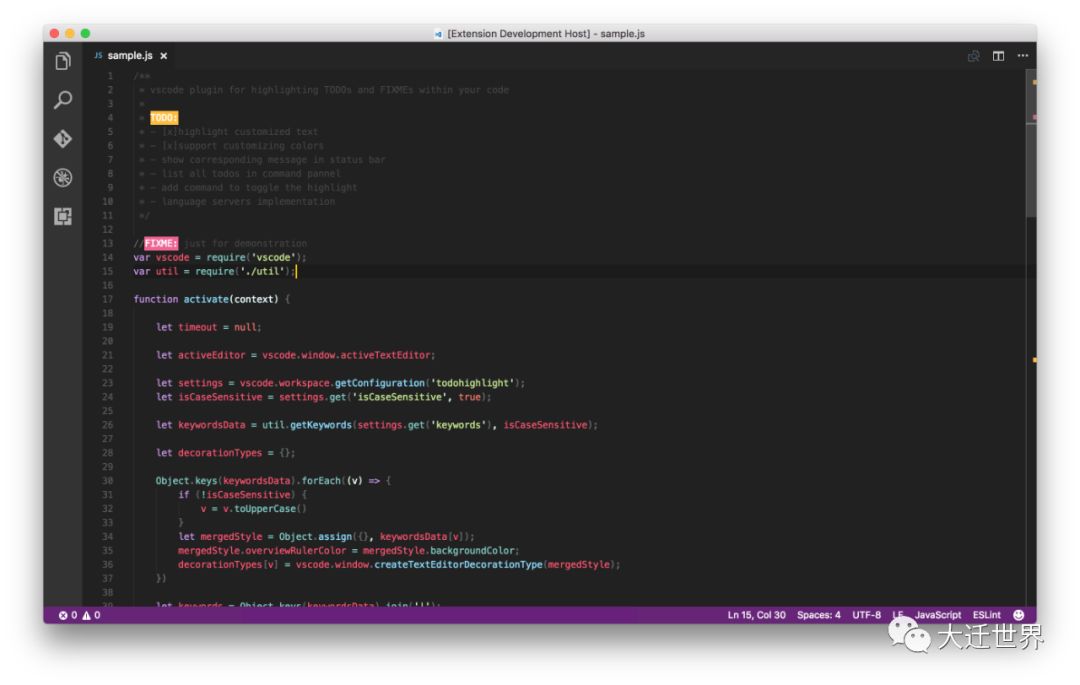
Task: Click the vertical scrollbar thumb
Action: (1031, 145)
